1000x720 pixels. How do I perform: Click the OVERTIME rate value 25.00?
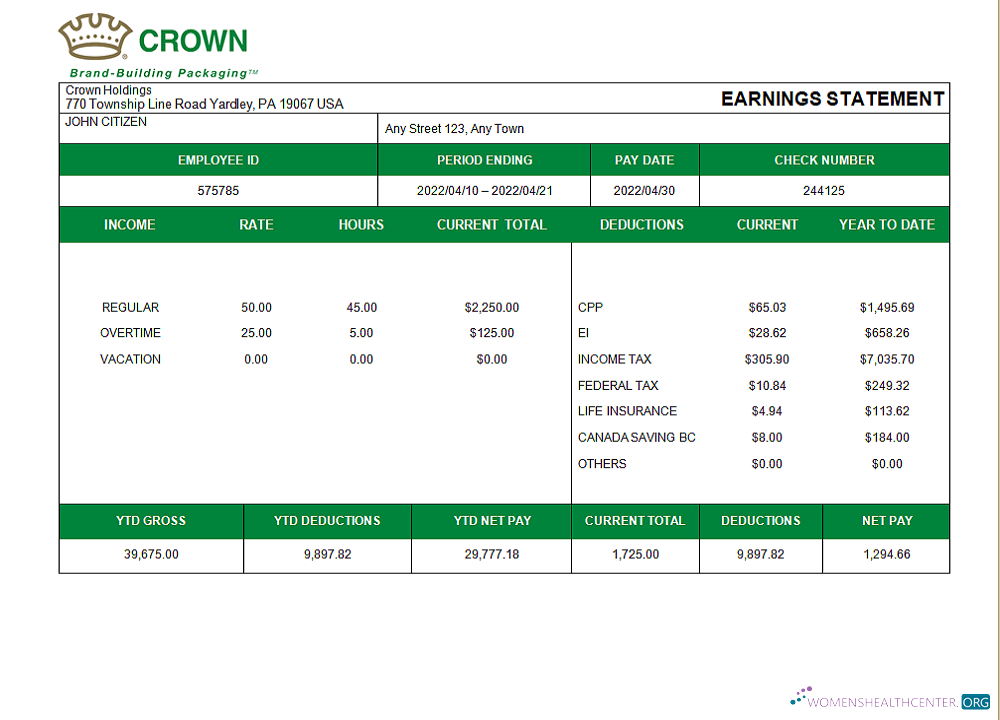pos(256,333)
